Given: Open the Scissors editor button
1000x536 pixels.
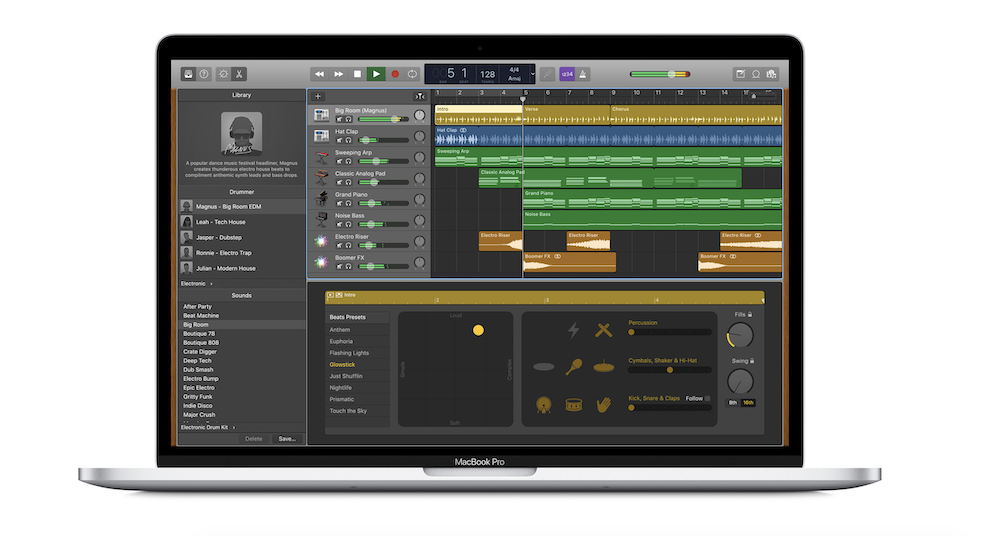Looking at the screenshot, I should (x=240, y=74).
